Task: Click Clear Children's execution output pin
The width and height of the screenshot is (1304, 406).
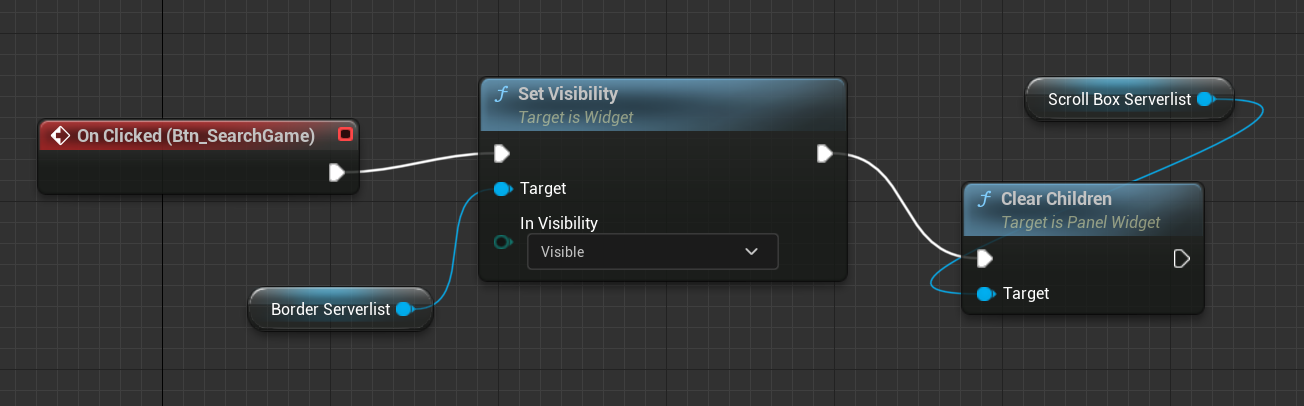Action: (x=1181, y=259)
